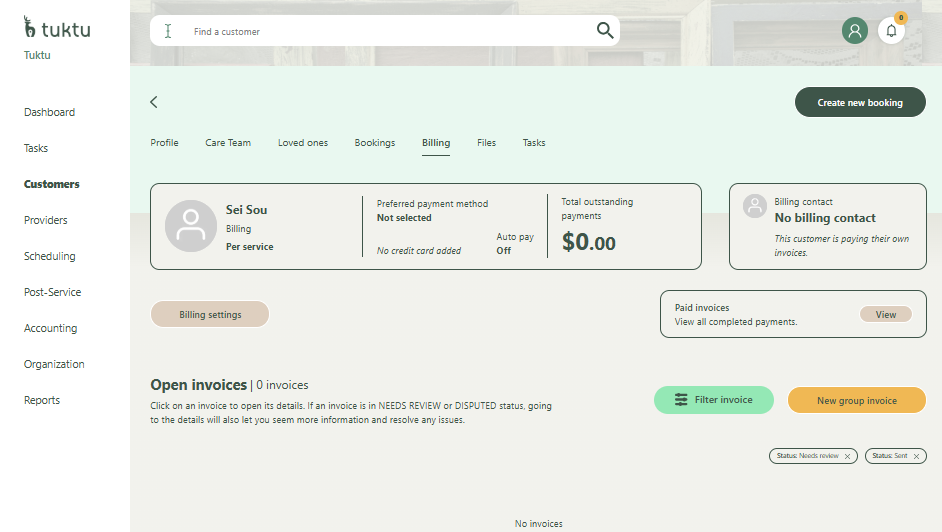The height and width of the screenshot is (532, 942).
Task: Click the Find a customer search field
Action: tap(390, 31)
